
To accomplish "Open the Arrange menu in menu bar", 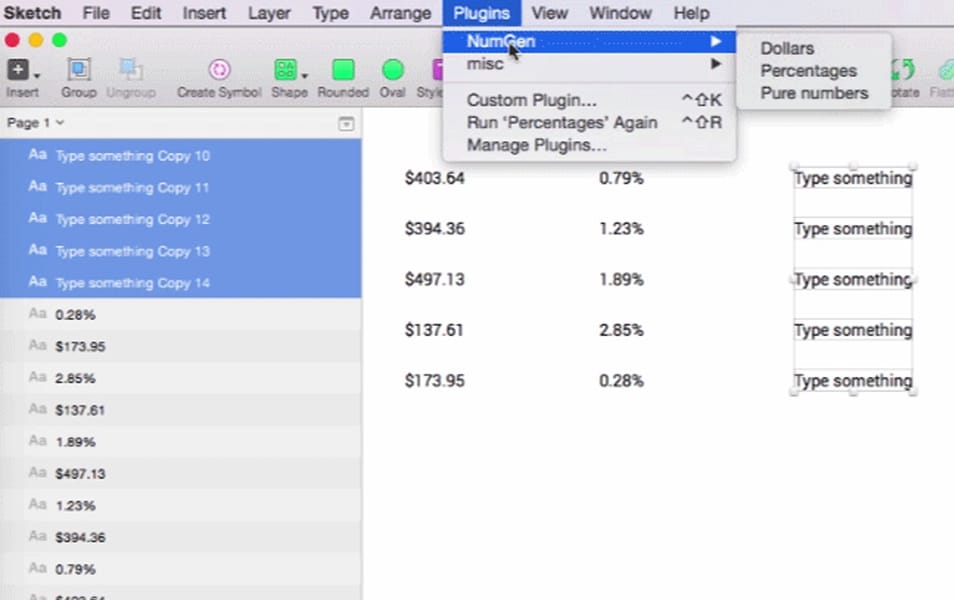I will click(400, 13).
